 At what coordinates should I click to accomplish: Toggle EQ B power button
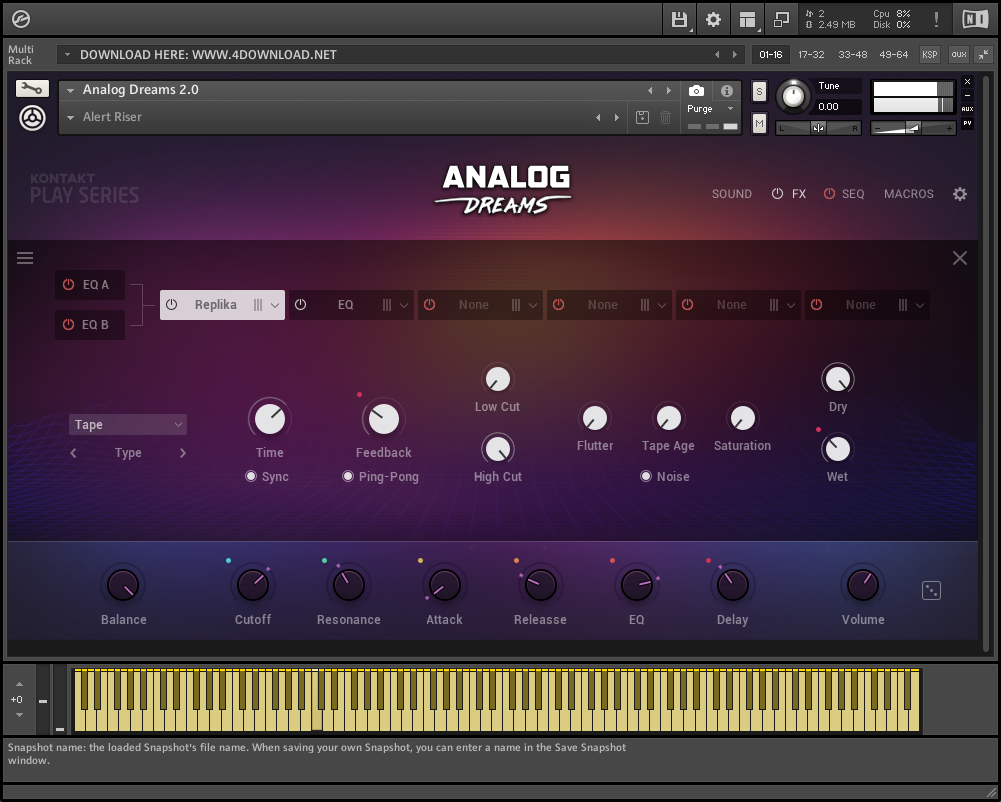pos(68,324)
